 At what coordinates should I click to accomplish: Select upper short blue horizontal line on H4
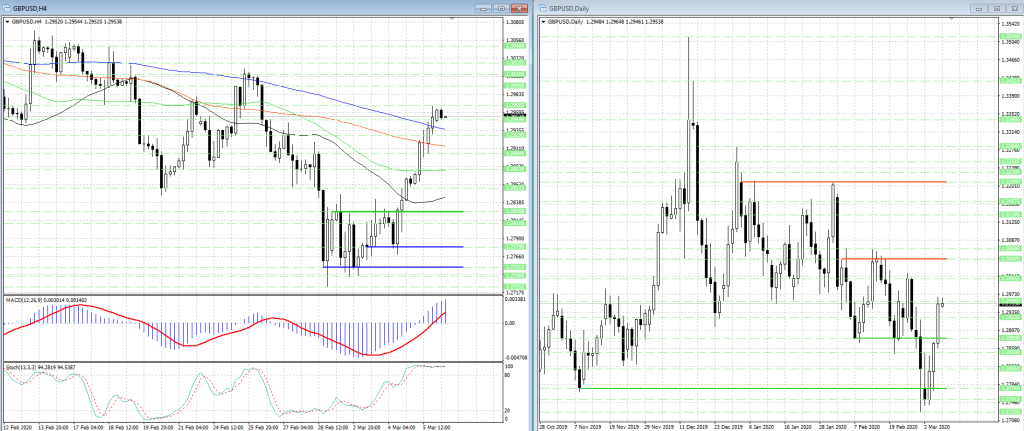point(415,247)
